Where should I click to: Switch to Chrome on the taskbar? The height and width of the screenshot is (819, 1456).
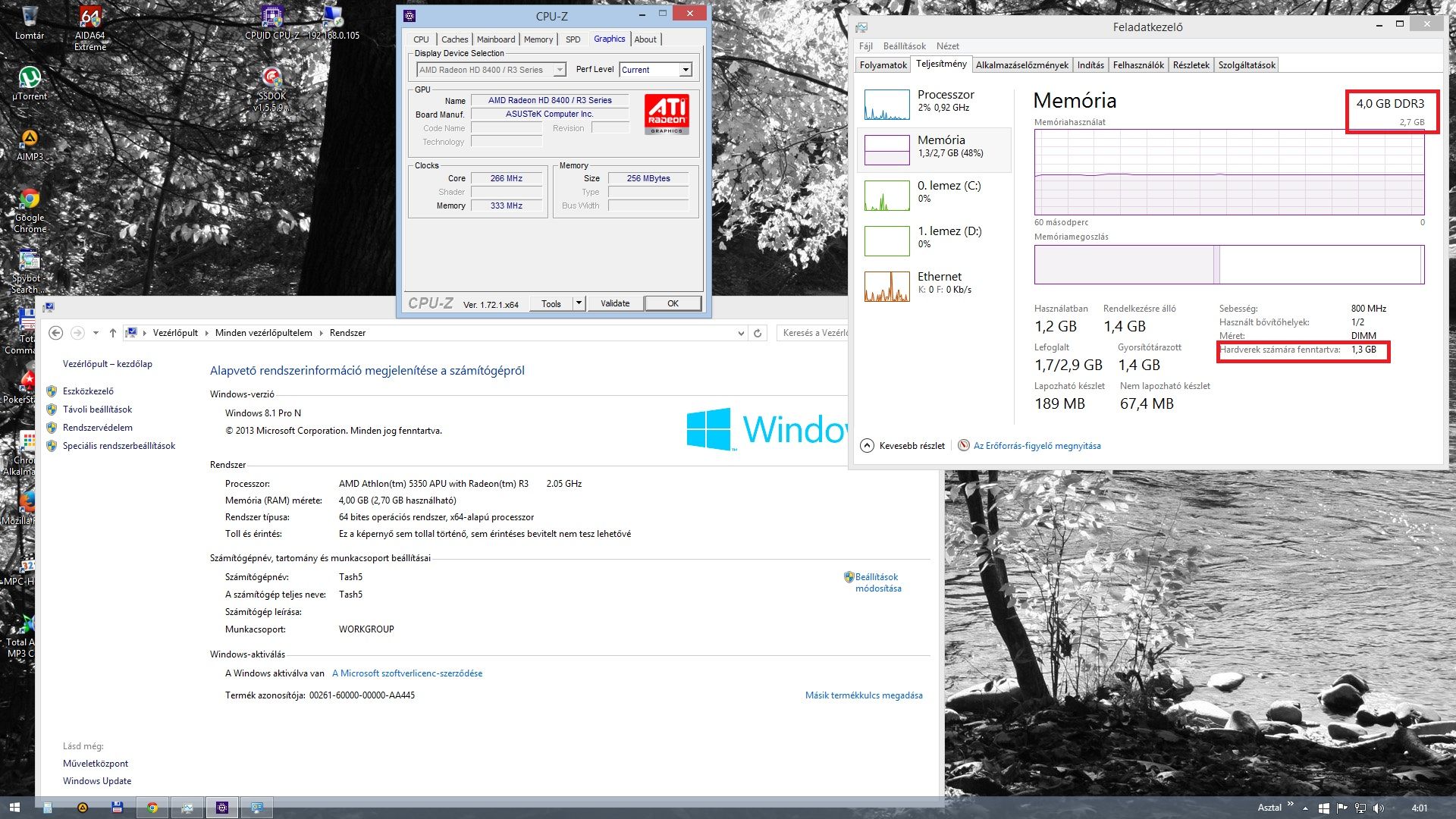pyautogui.click(x=152, y=808)
